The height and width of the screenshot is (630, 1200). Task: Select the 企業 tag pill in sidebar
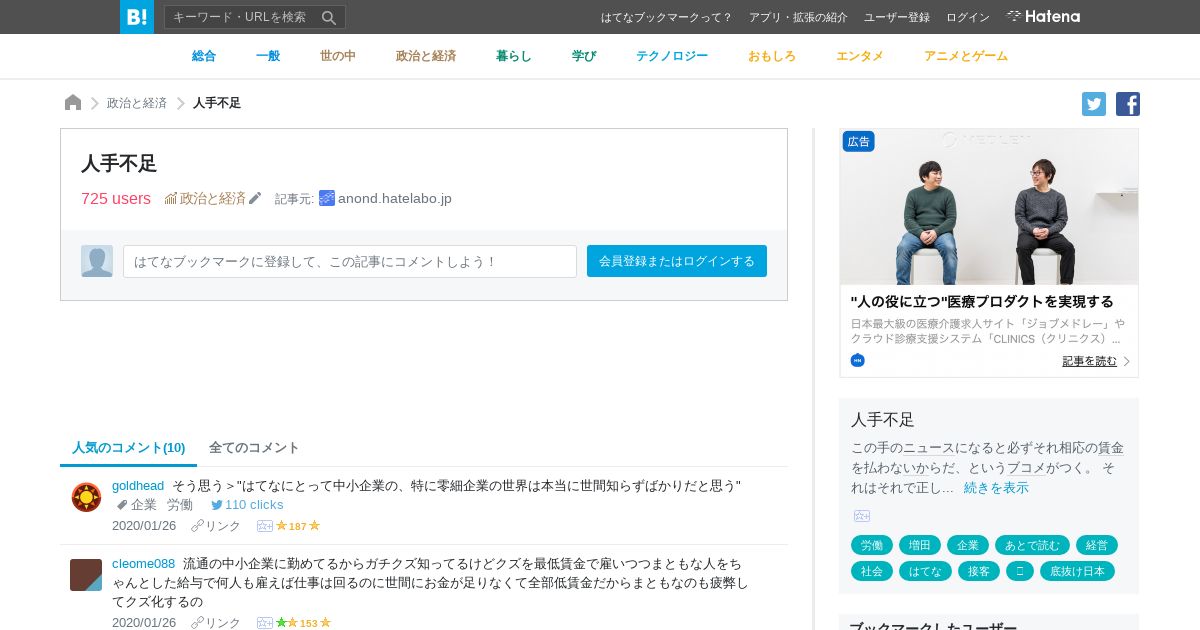point(968,545)
